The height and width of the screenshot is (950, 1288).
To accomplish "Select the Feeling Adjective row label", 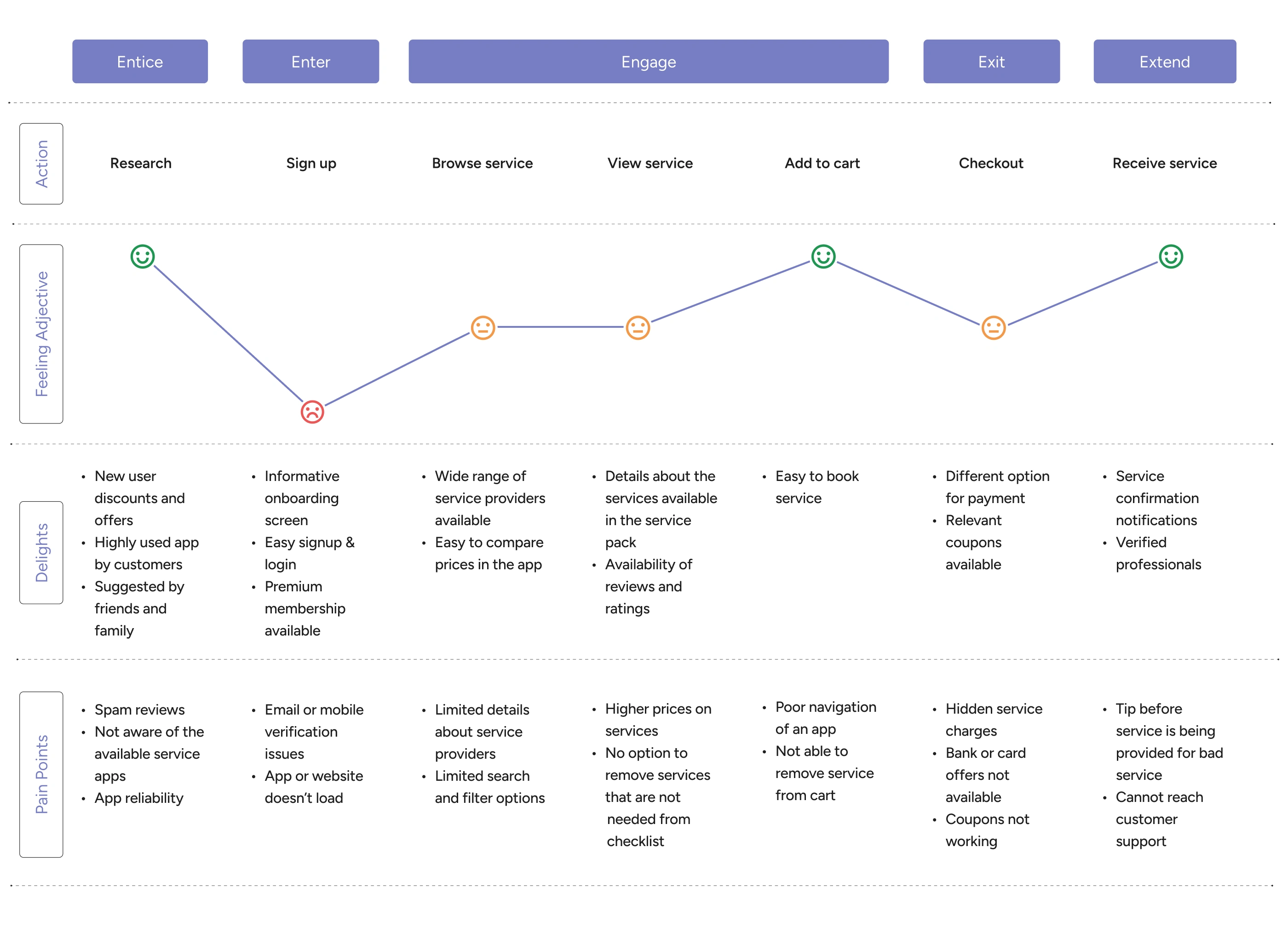I will click(x=41, y=333).
